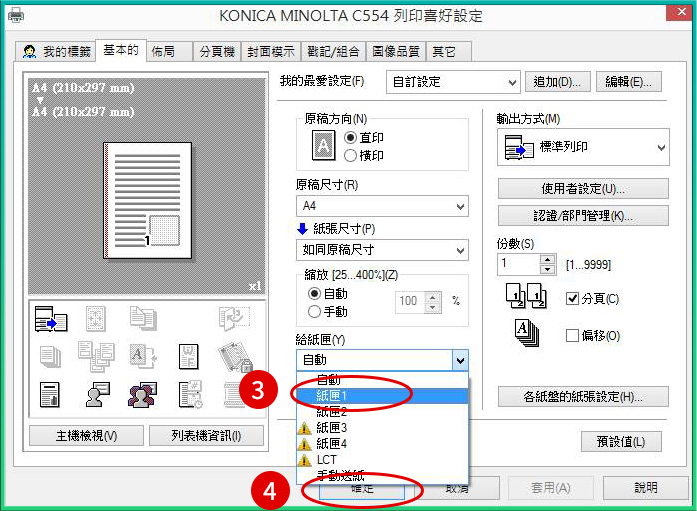Click the printer icon in the title bar

tap(16, 16)
